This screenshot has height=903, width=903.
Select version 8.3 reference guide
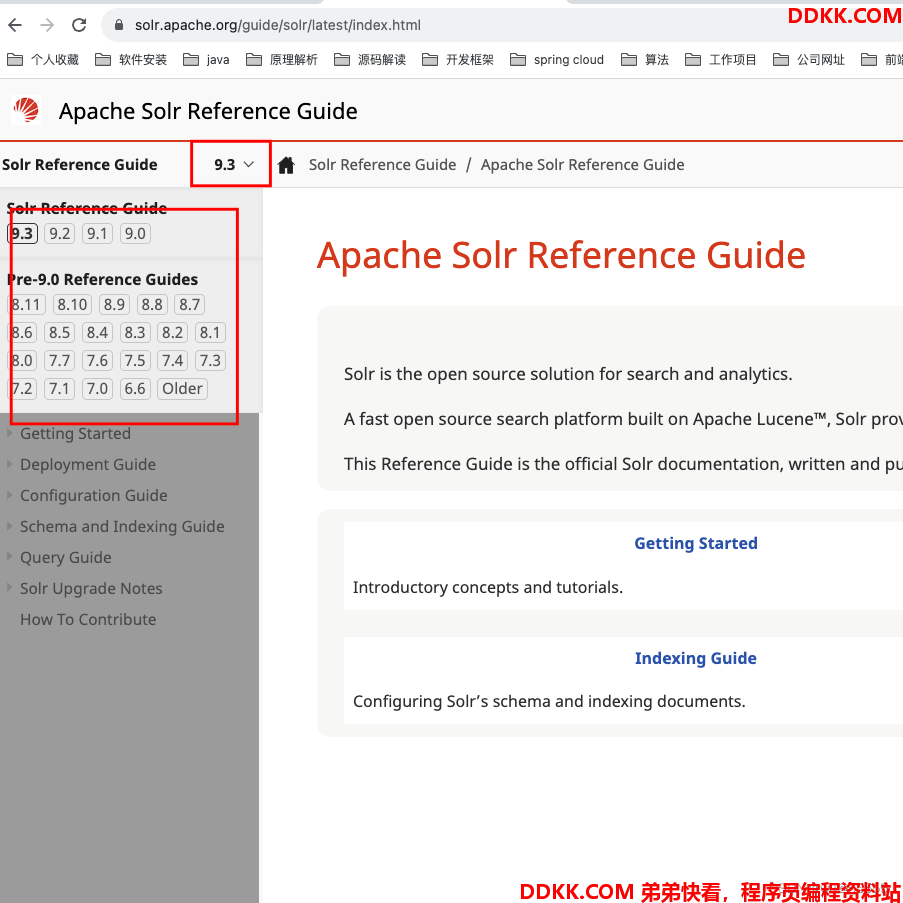(x=135, y=333)
